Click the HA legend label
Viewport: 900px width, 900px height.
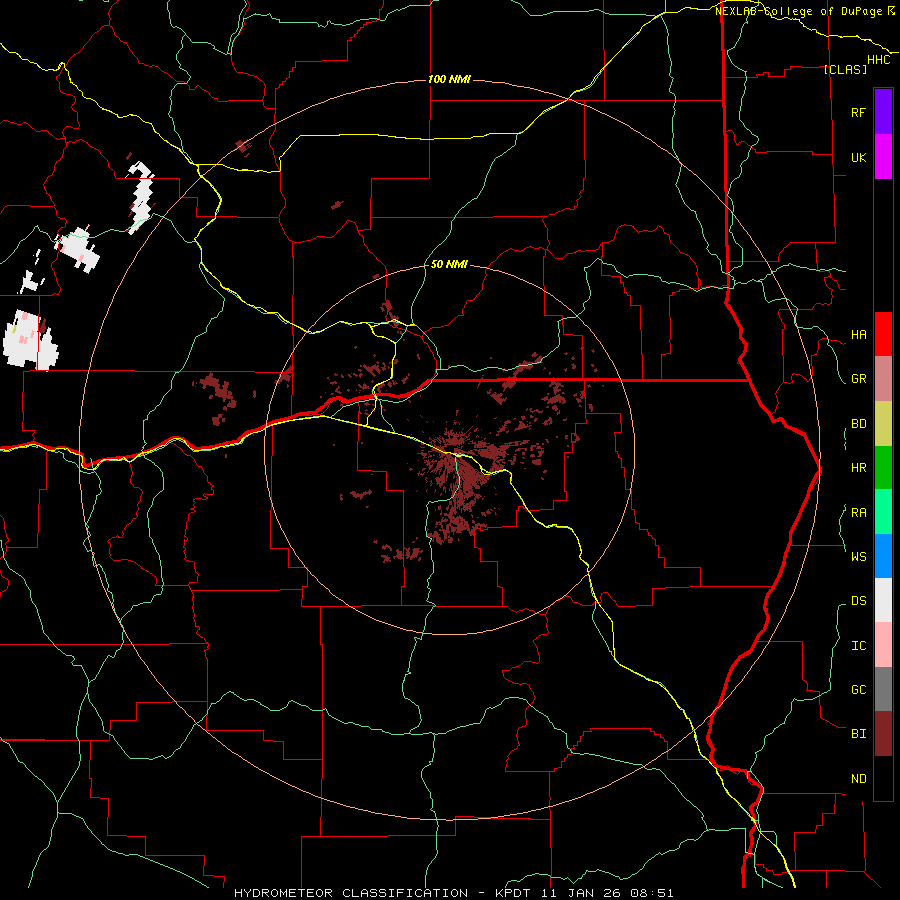858,335
